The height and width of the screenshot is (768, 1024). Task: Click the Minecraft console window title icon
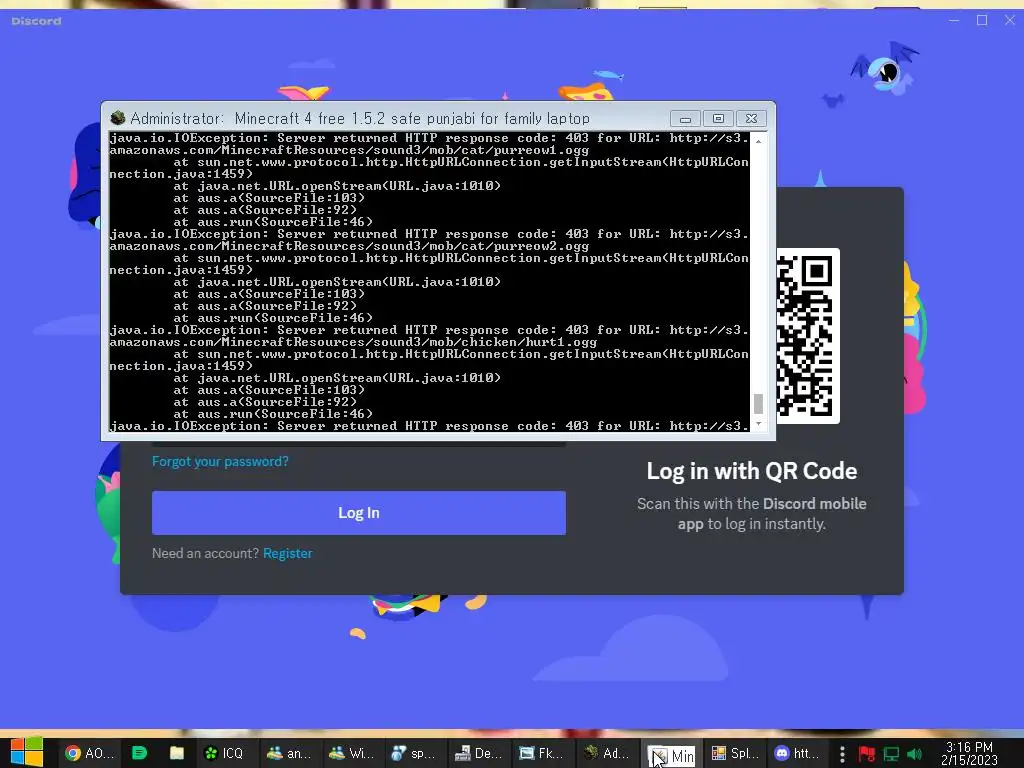[x=118, y=118]
